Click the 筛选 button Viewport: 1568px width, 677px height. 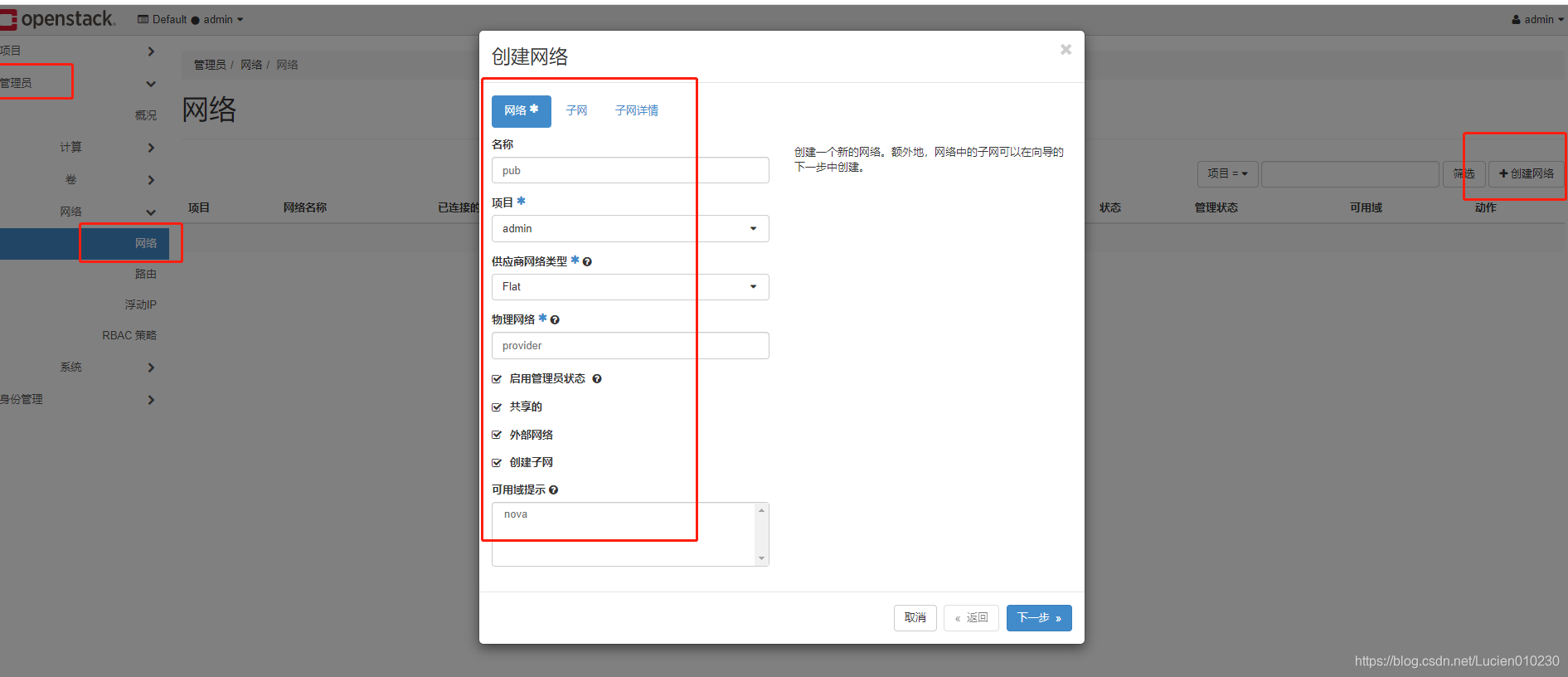pyautogui.click(x=1464, y=174)
